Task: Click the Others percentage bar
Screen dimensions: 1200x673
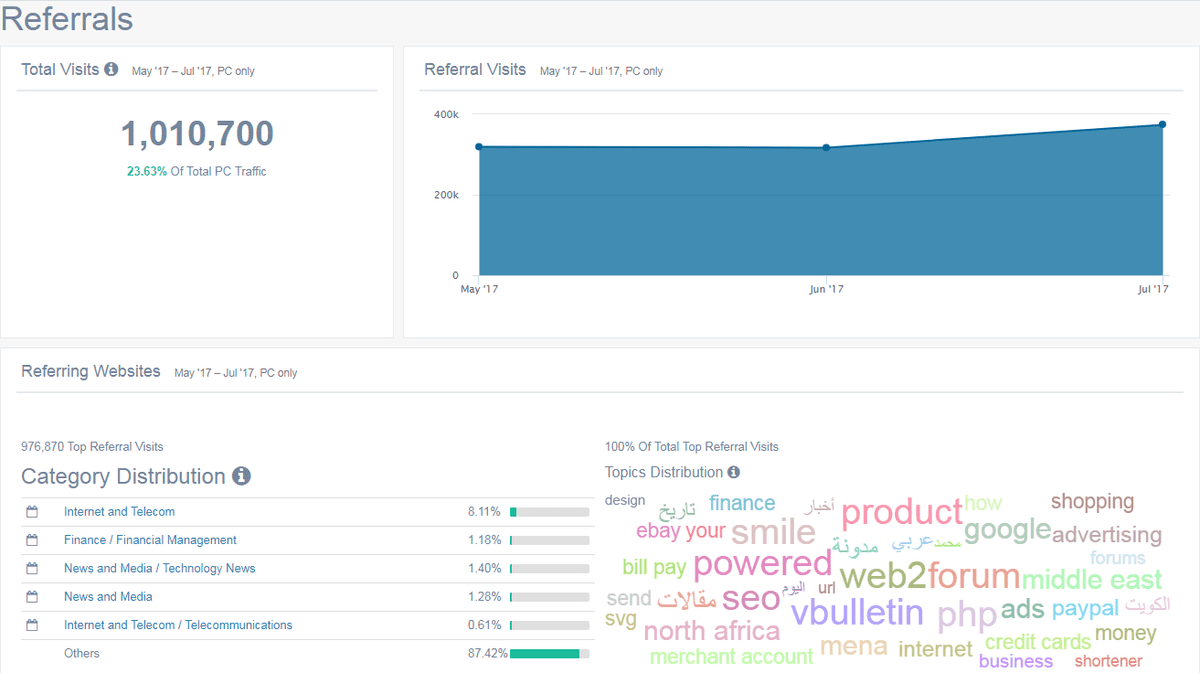Action: 549,654
